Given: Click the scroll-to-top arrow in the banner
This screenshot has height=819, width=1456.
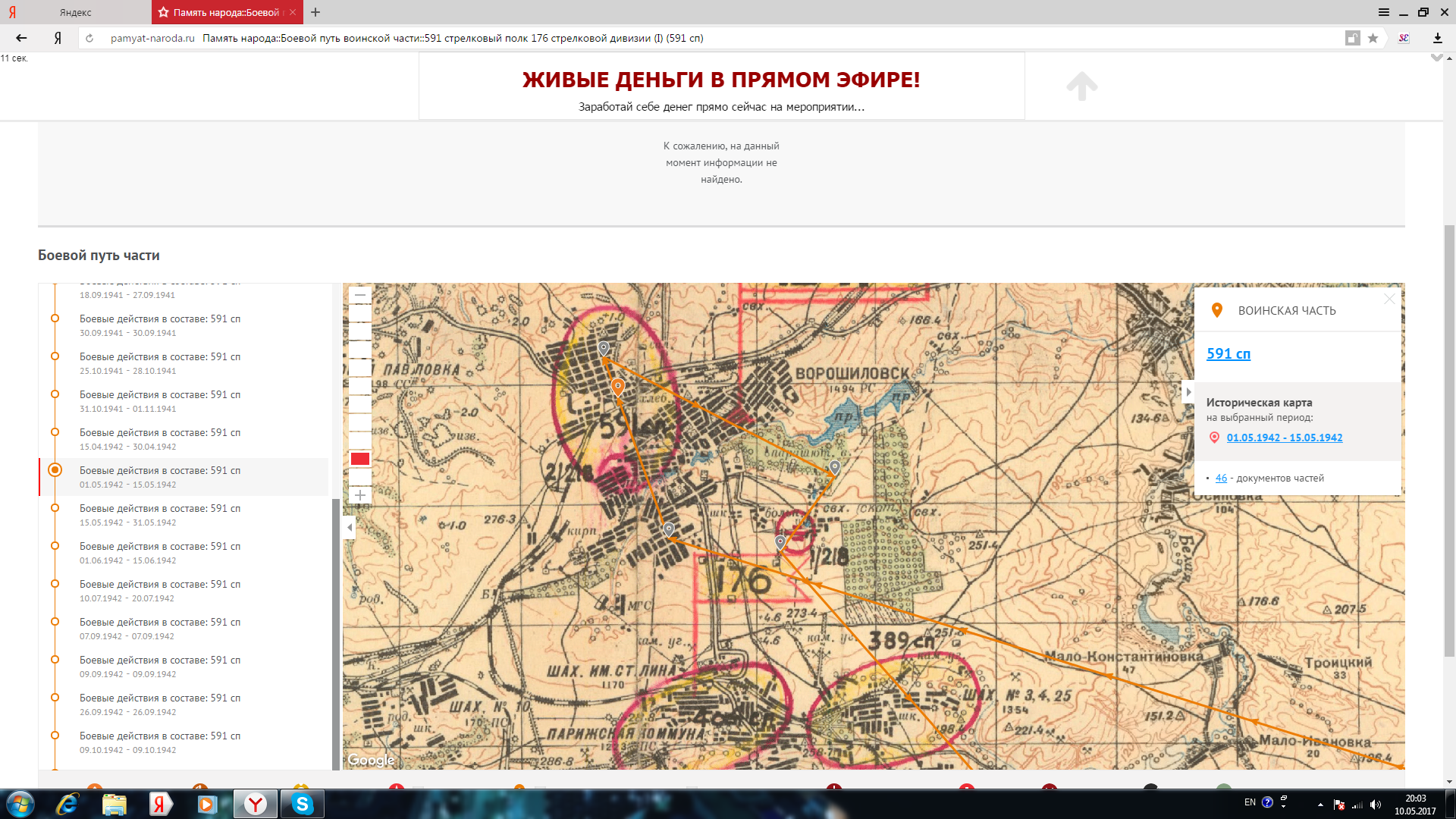Looking at the screenshot, I should (x=1081, y=86).
